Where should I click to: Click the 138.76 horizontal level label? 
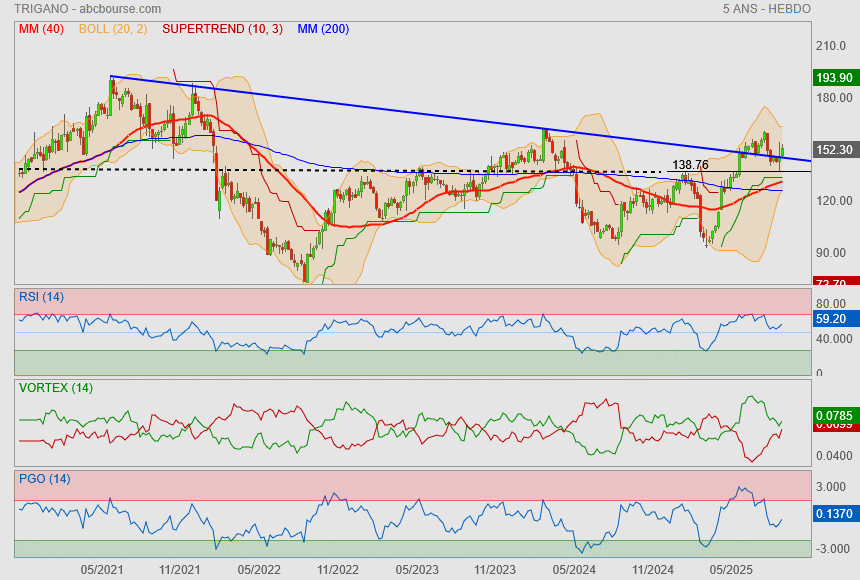tap(690, 164)
